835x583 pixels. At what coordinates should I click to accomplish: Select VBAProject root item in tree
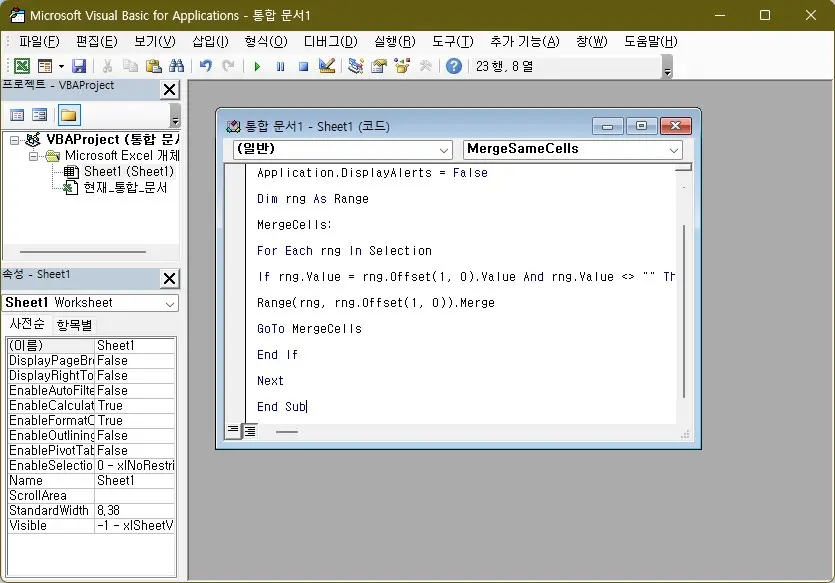pyautogui.click(x=112, y=139)
